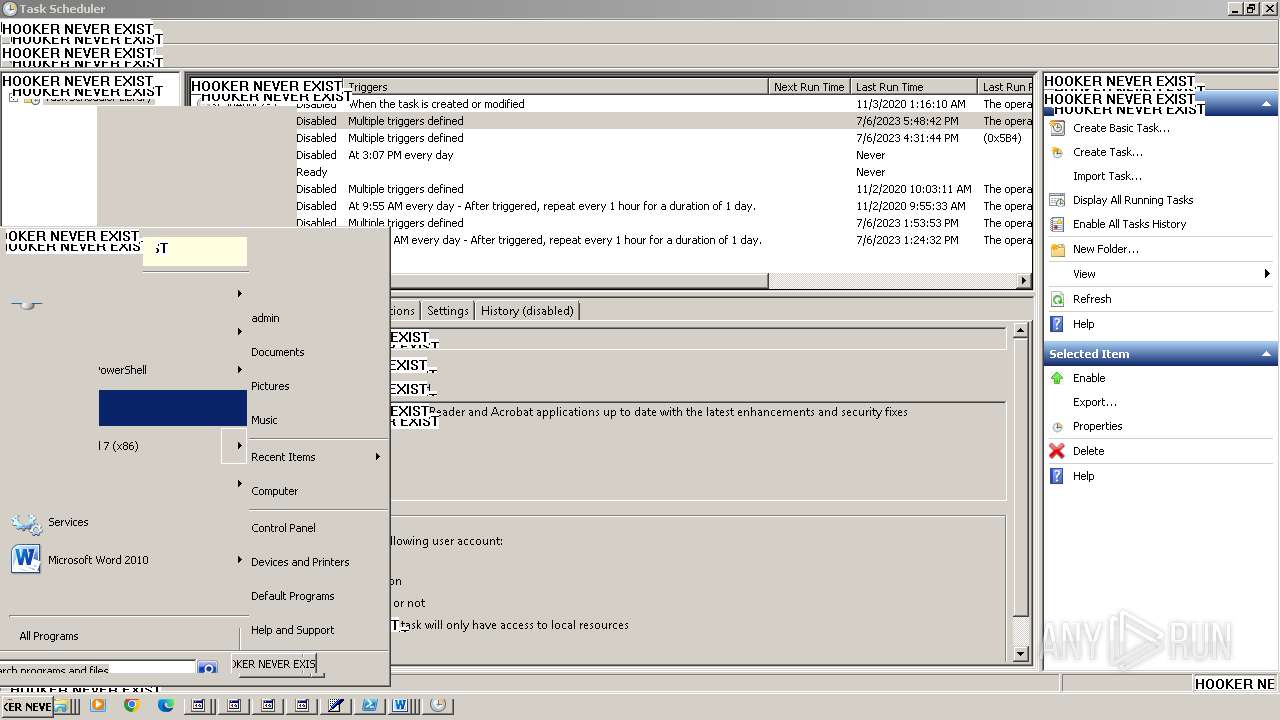Expand the PowerShell jump list arrow
The image size is (1280, 720).
pyautogui.click(x=239, y=370)
